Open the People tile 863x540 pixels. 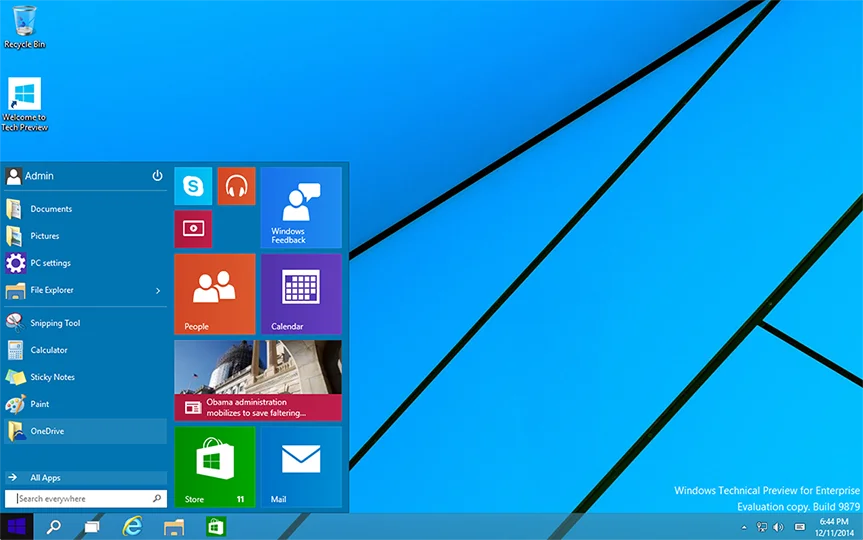(x=215, y=294)
